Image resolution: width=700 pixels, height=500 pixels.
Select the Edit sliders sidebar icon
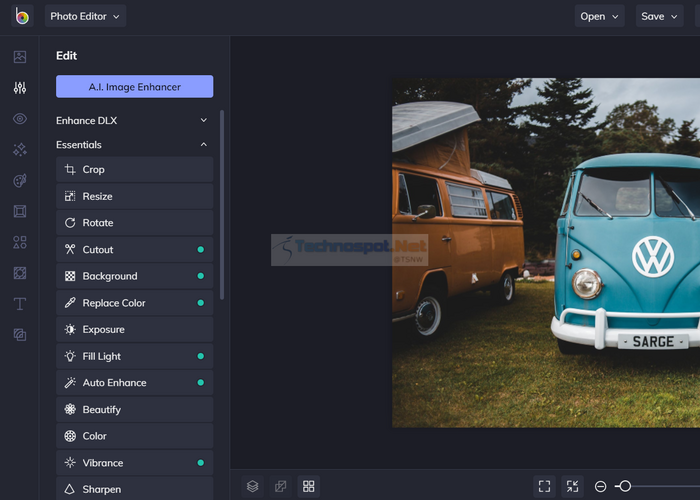point(20,88)
